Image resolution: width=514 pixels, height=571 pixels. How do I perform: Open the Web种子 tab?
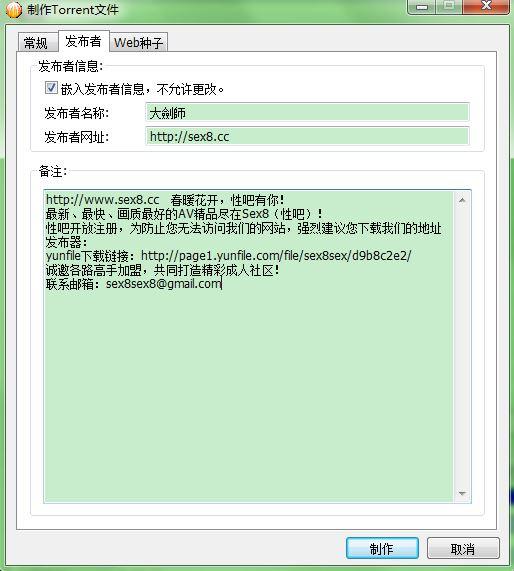(138, 43)
